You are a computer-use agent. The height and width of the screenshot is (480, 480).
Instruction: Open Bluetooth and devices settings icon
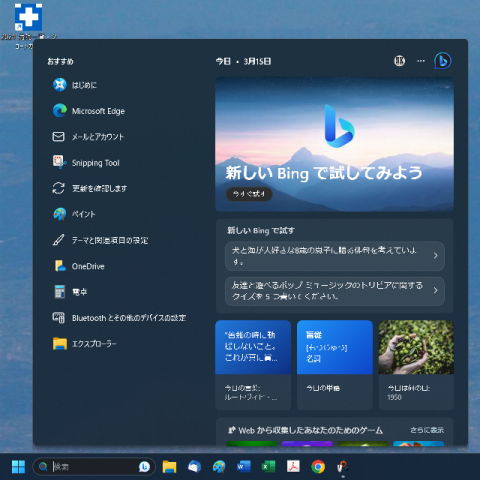59,318
